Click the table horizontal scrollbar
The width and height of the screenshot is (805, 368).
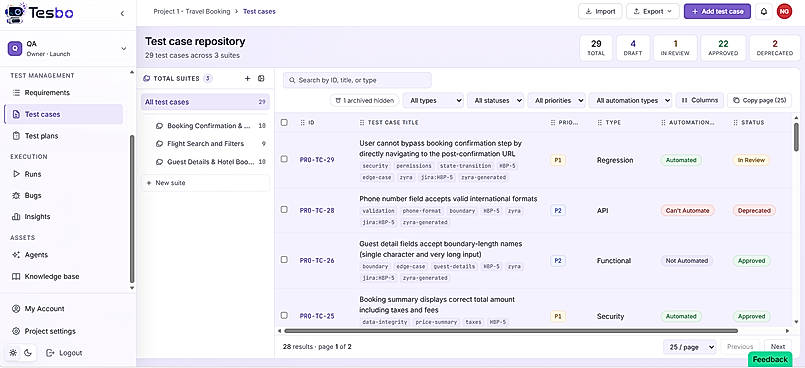coord(511,331)
